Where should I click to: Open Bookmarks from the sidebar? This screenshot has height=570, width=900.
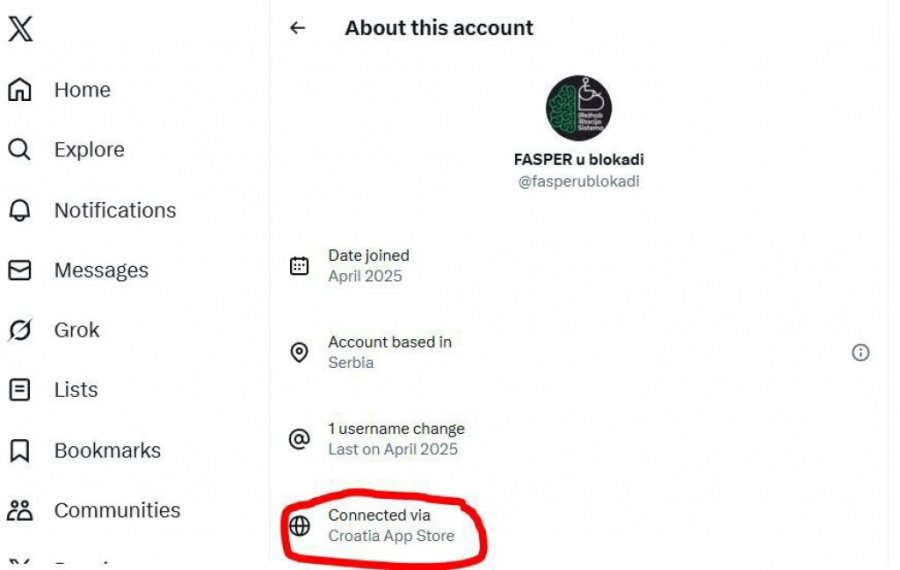tap(107, 450)
